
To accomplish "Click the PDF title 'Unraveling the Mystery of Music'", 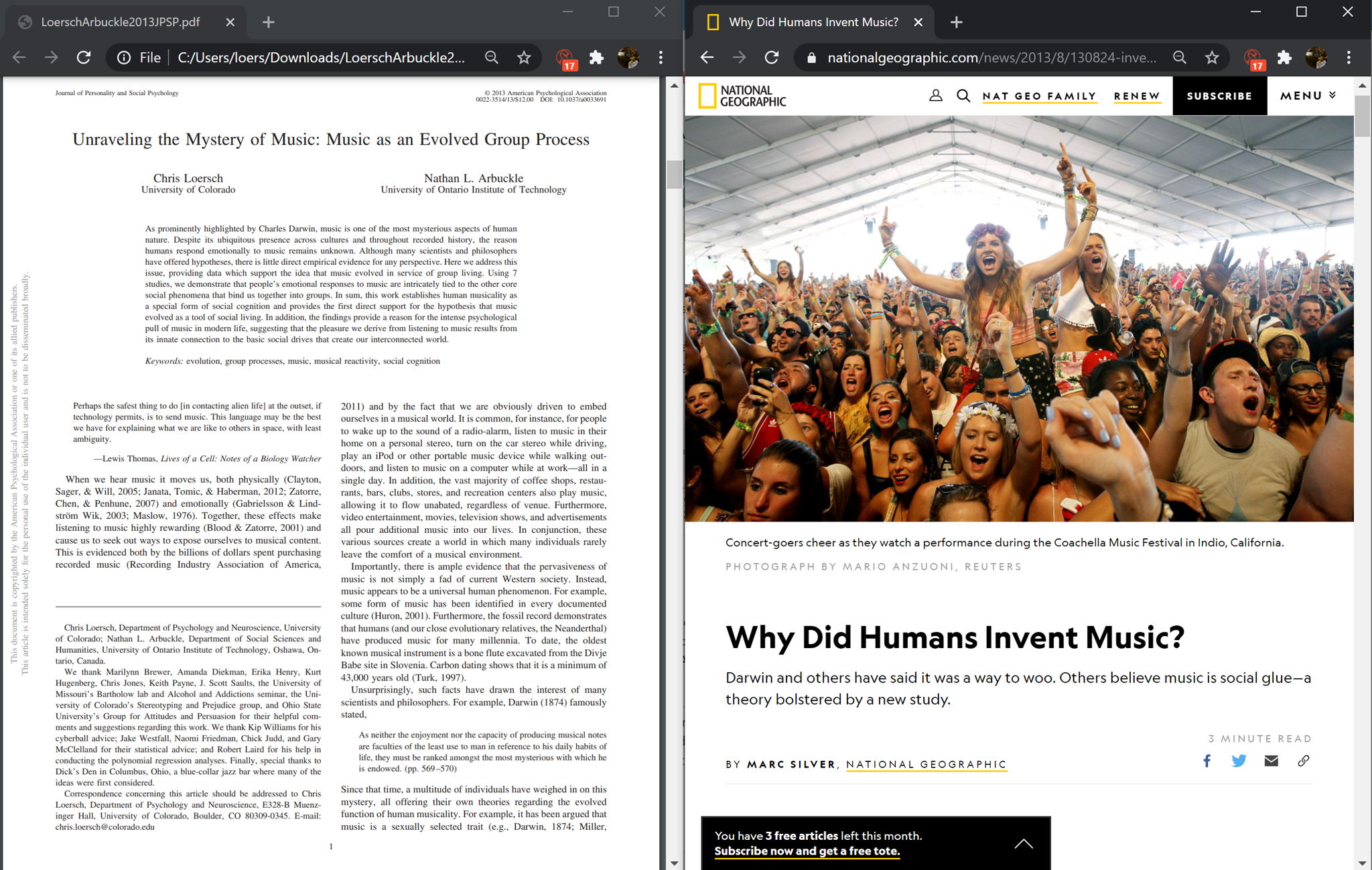I will click(331, 139).
